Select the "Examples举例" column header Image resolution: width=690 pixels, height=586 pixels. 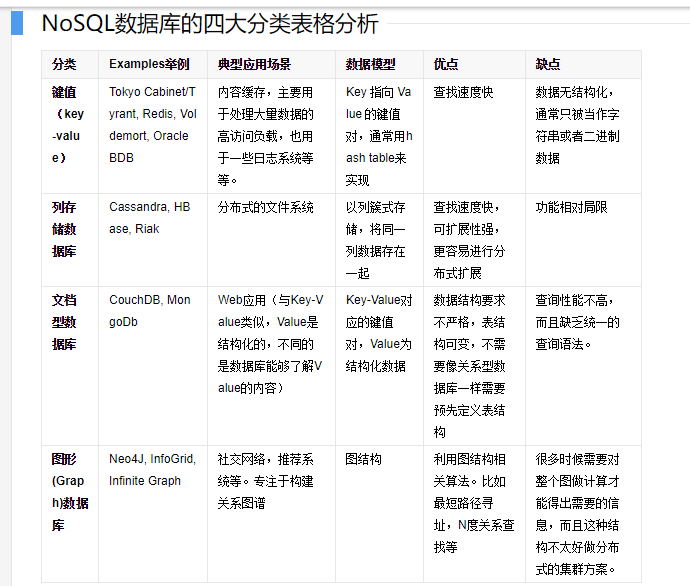[x=149, y=64]
